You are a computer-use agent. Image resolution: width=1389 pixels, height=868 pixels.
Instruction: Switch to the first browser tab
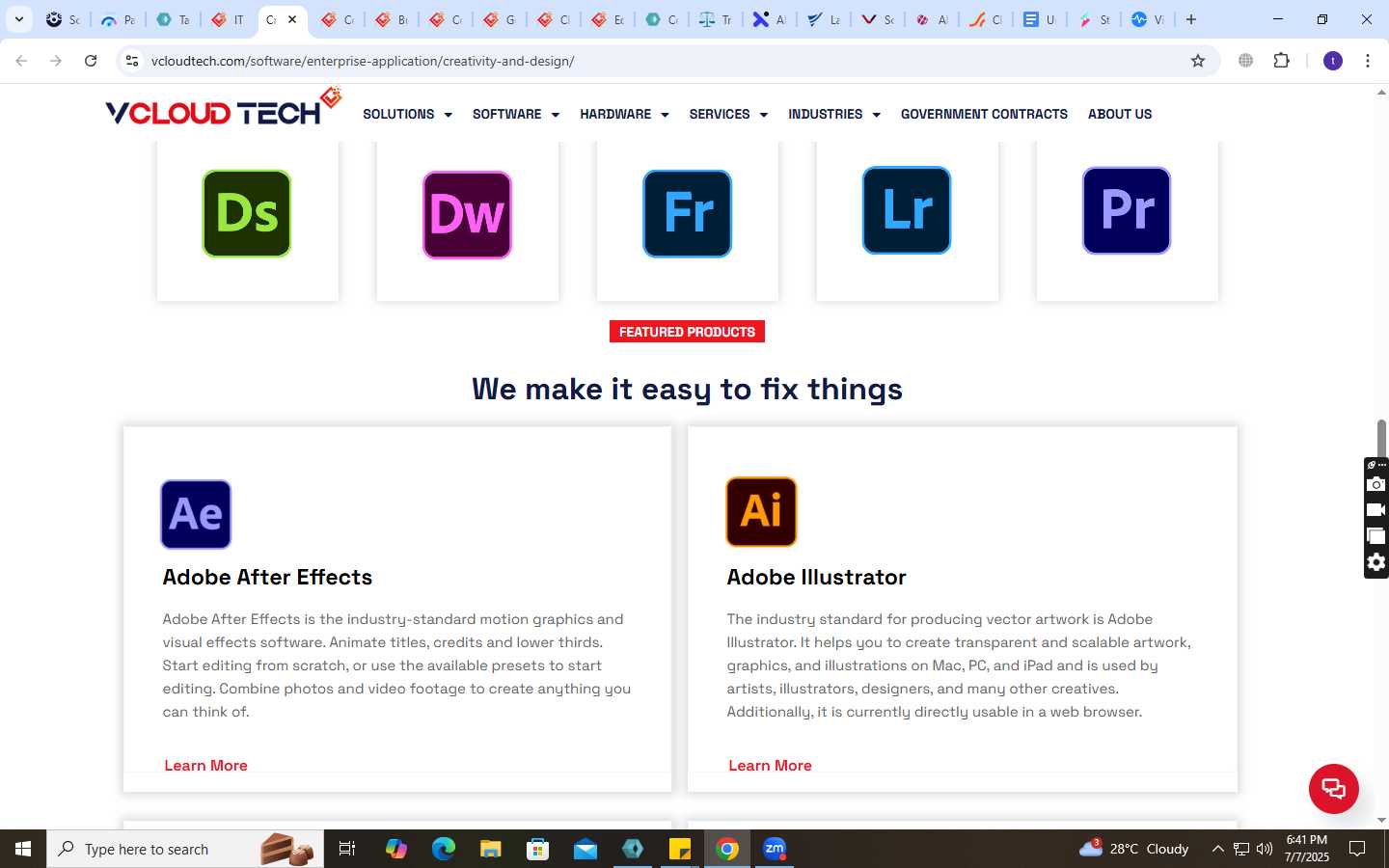63,19
